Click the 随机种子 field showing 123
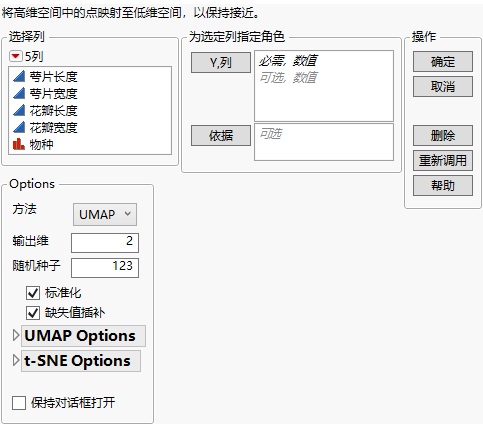 [105, 268]
